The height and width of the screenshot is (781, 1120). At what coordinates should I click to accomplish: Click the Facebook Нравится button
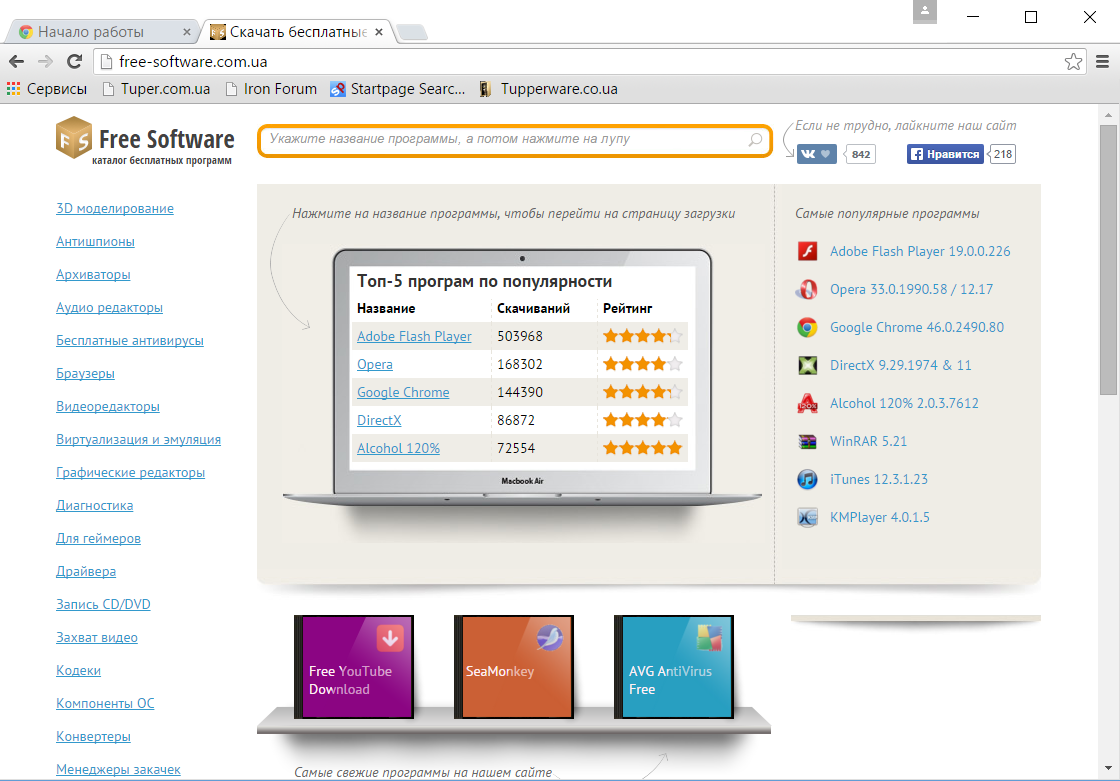pyautogui.click(x=945, y=154)
